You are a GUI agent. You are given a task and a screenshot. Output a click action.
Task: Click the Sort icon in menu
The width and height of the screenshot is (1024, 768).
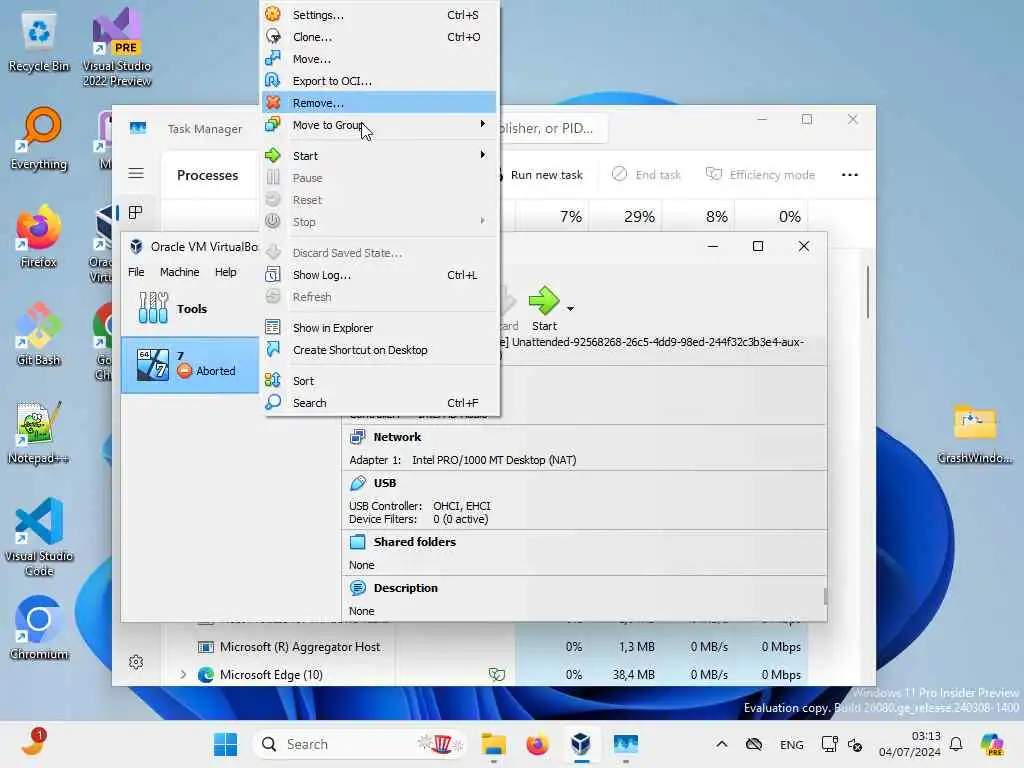[x=273, y=380]
